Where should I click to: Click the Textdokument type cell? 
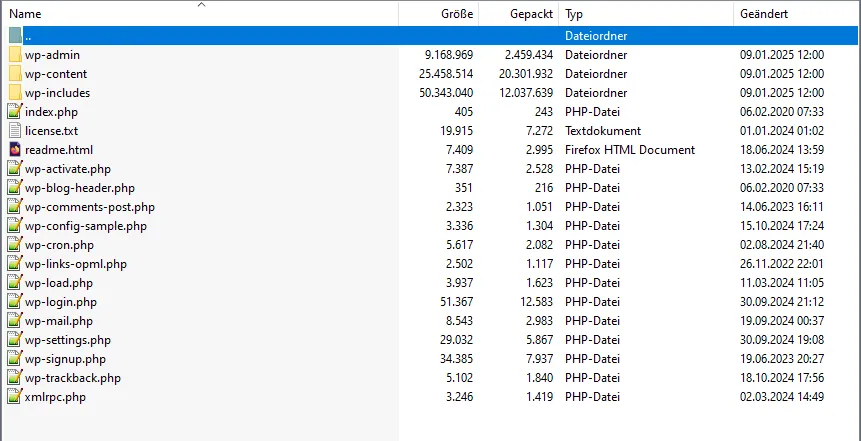click(603, 131)
